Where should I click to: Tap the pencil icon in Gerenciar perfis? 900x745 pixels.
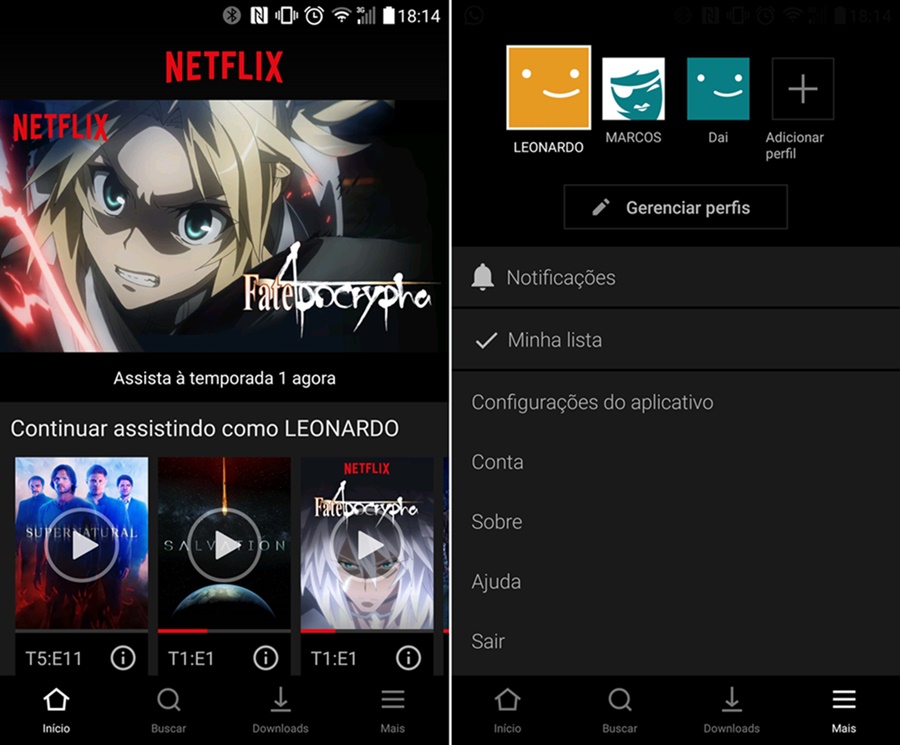coord(600,207)
